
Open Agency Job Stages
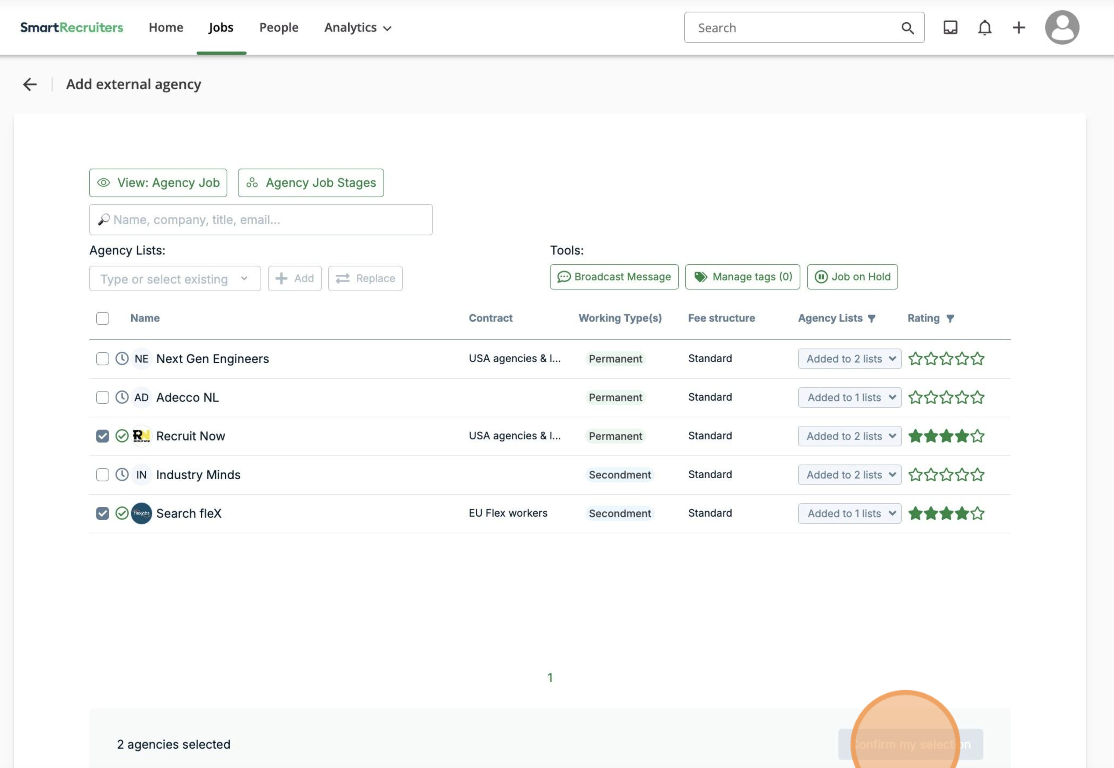(x=311, y=183)
